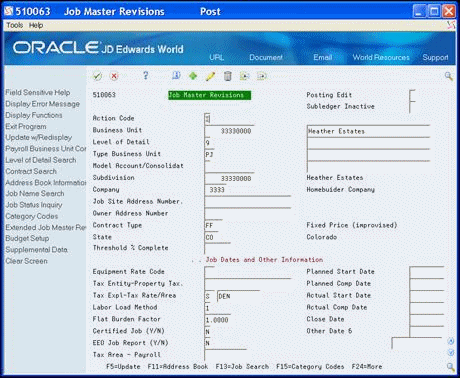Click the Tax Rate/Area field showing DEN
Image resolution: width=460 pixels, height=378 pixels.
[x=238, y=296]
